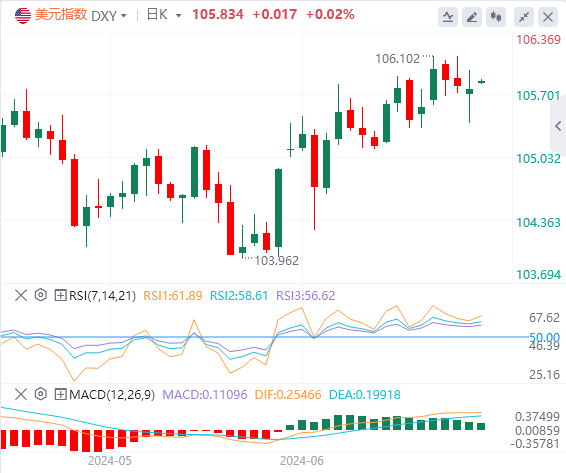The image size is (566, 473).
Task: Remove the MACD indicator panel
Action: (21, 394)
